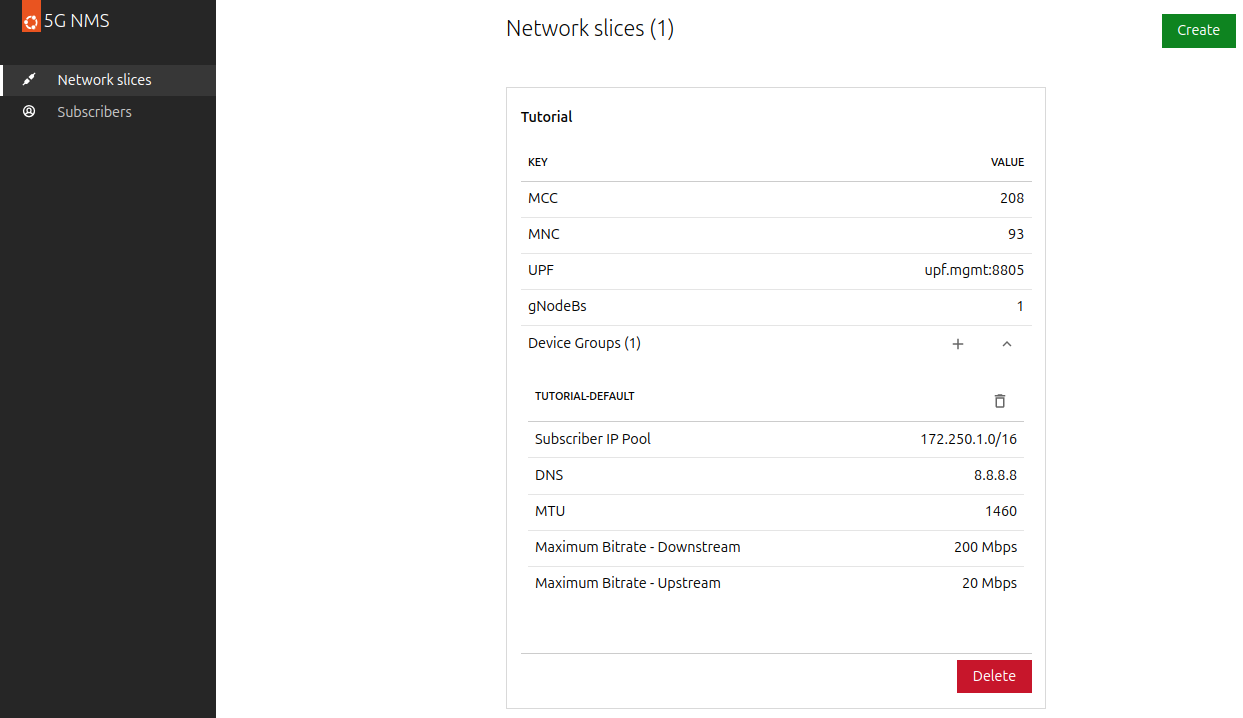Select the Maximum Bitrate - Downstream row
The width and height of the screenshot is (1243, 718).
(776, 548)
